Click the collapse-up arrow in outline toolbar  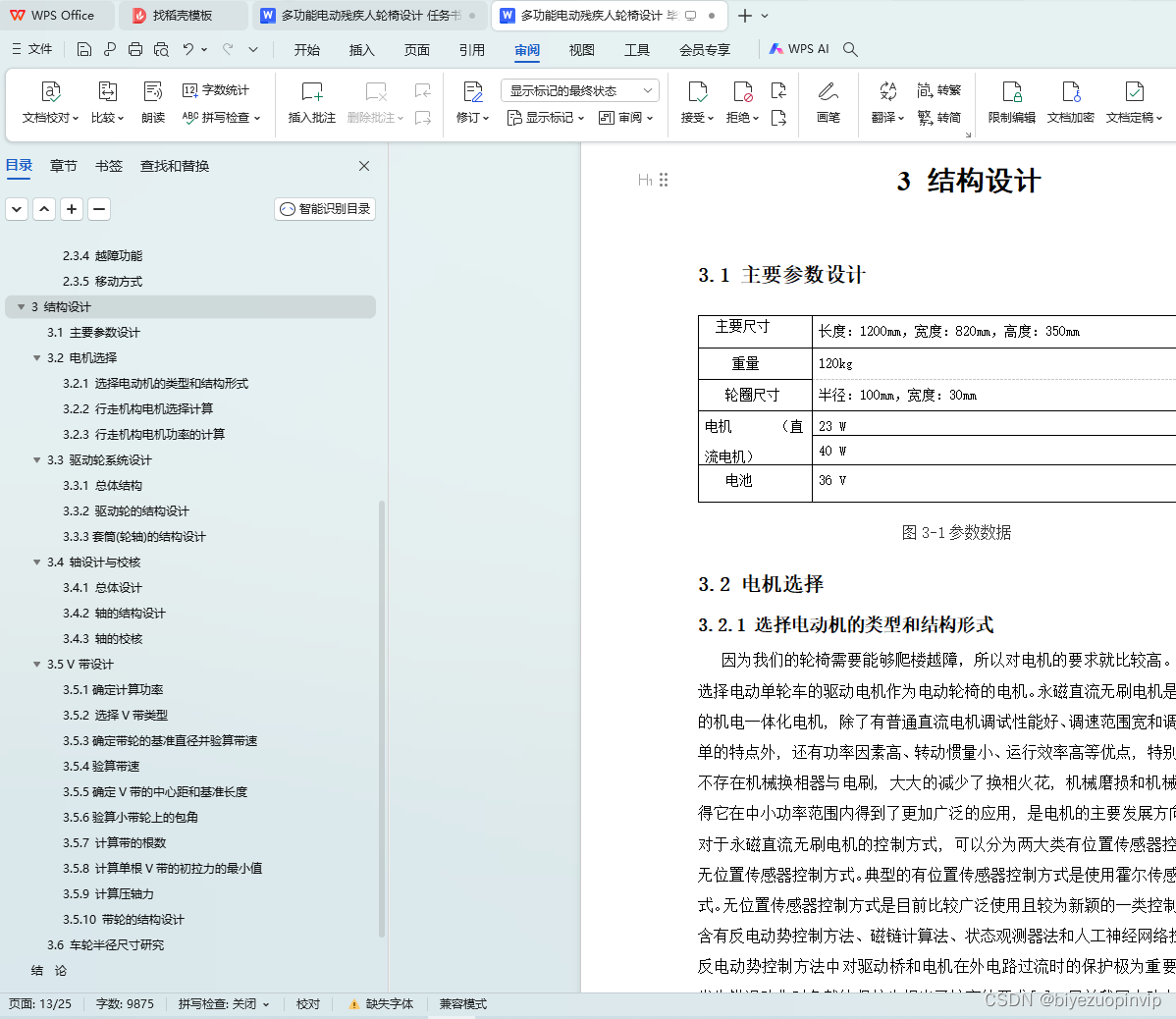point(44,209)
